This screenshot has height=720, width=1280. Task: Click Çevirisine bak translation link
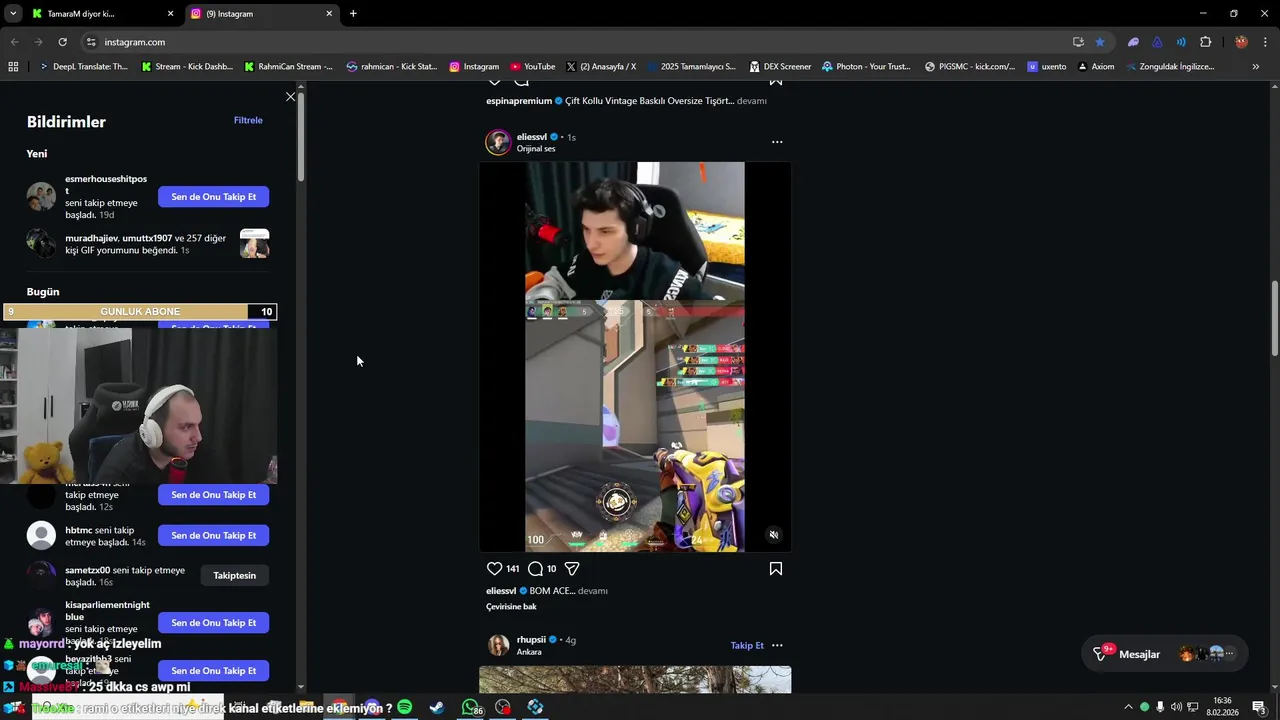[x=511, y=606]
